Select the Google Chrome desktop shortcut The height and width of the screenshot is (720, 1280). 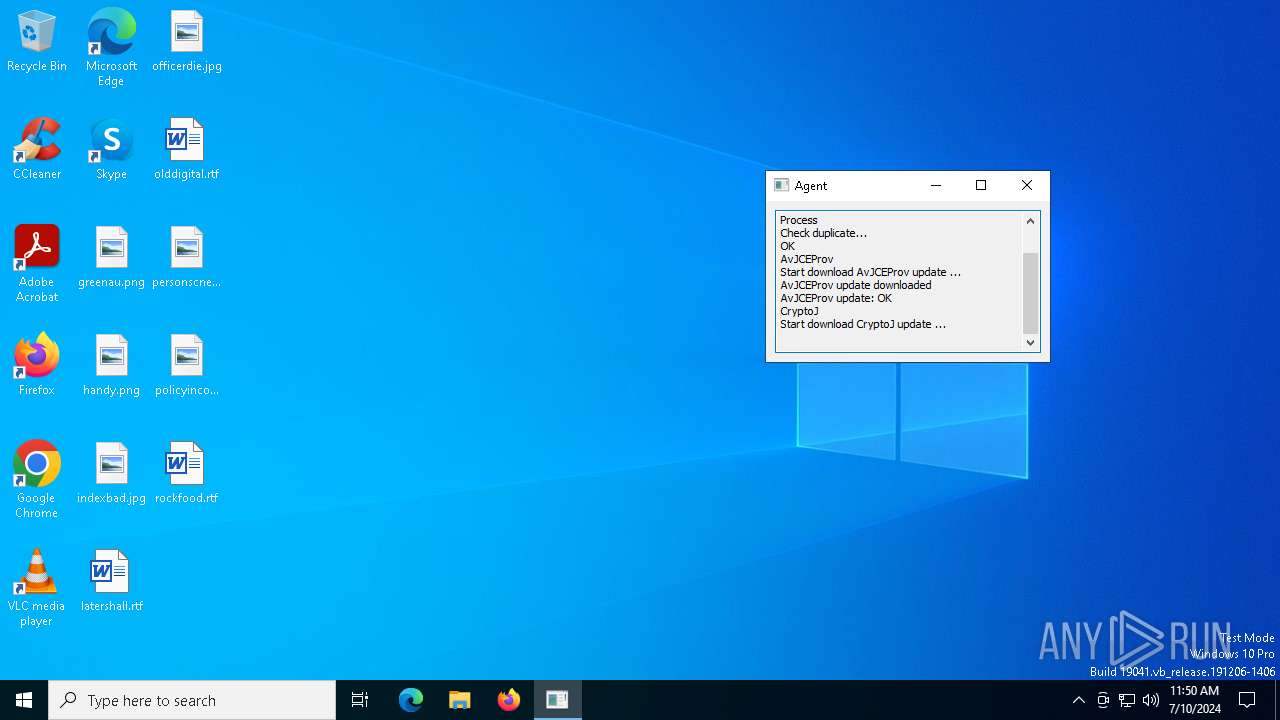point(37,480)
